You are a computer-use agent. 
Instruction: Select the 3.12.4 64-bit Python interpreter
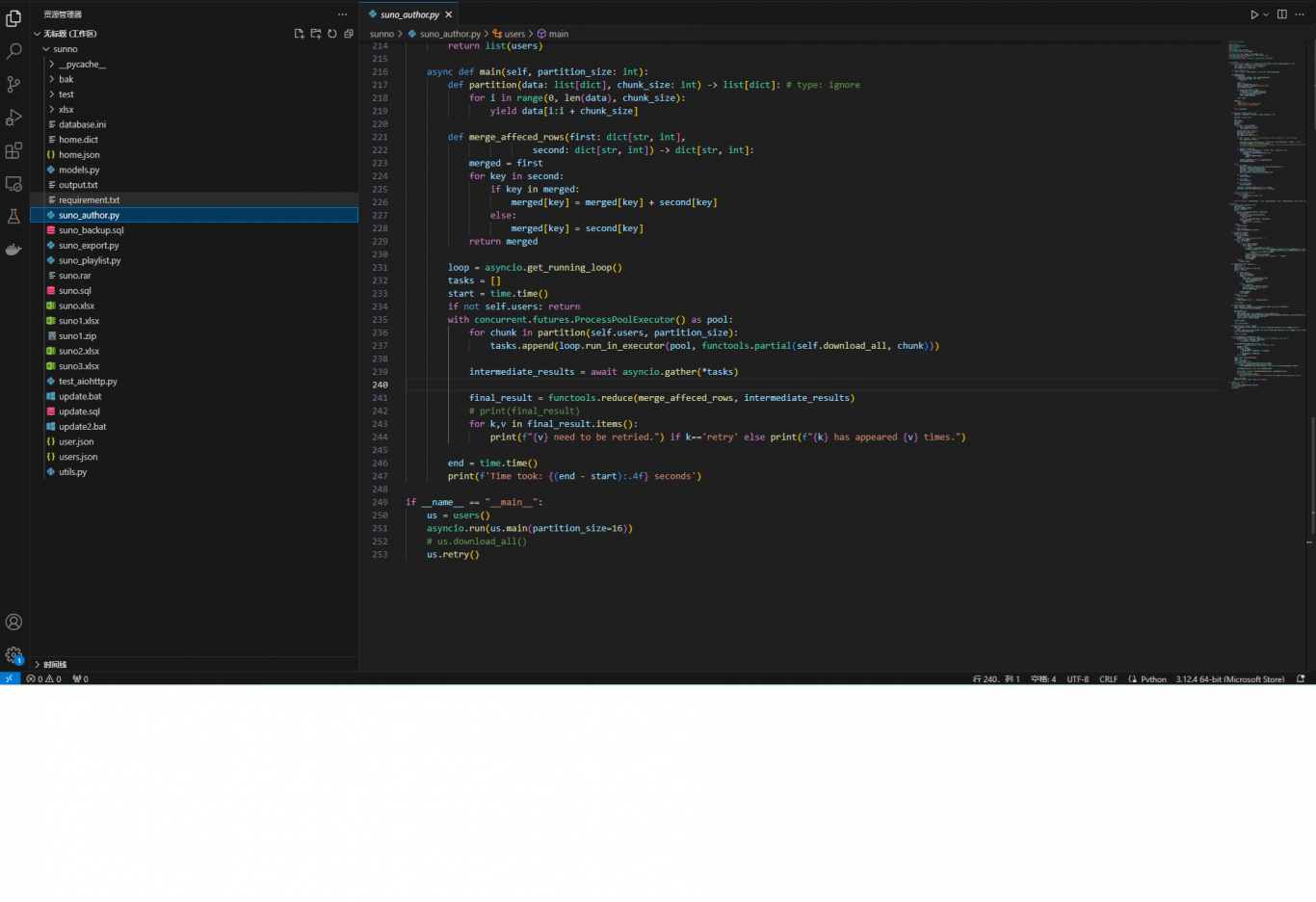1230,678
